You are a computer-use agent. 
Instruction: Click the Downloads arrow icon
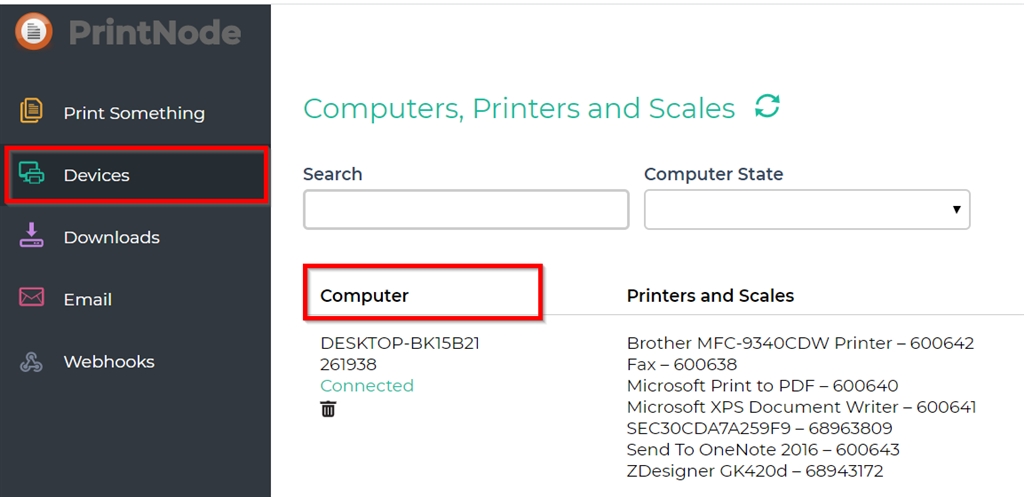[x=31, y=235]
